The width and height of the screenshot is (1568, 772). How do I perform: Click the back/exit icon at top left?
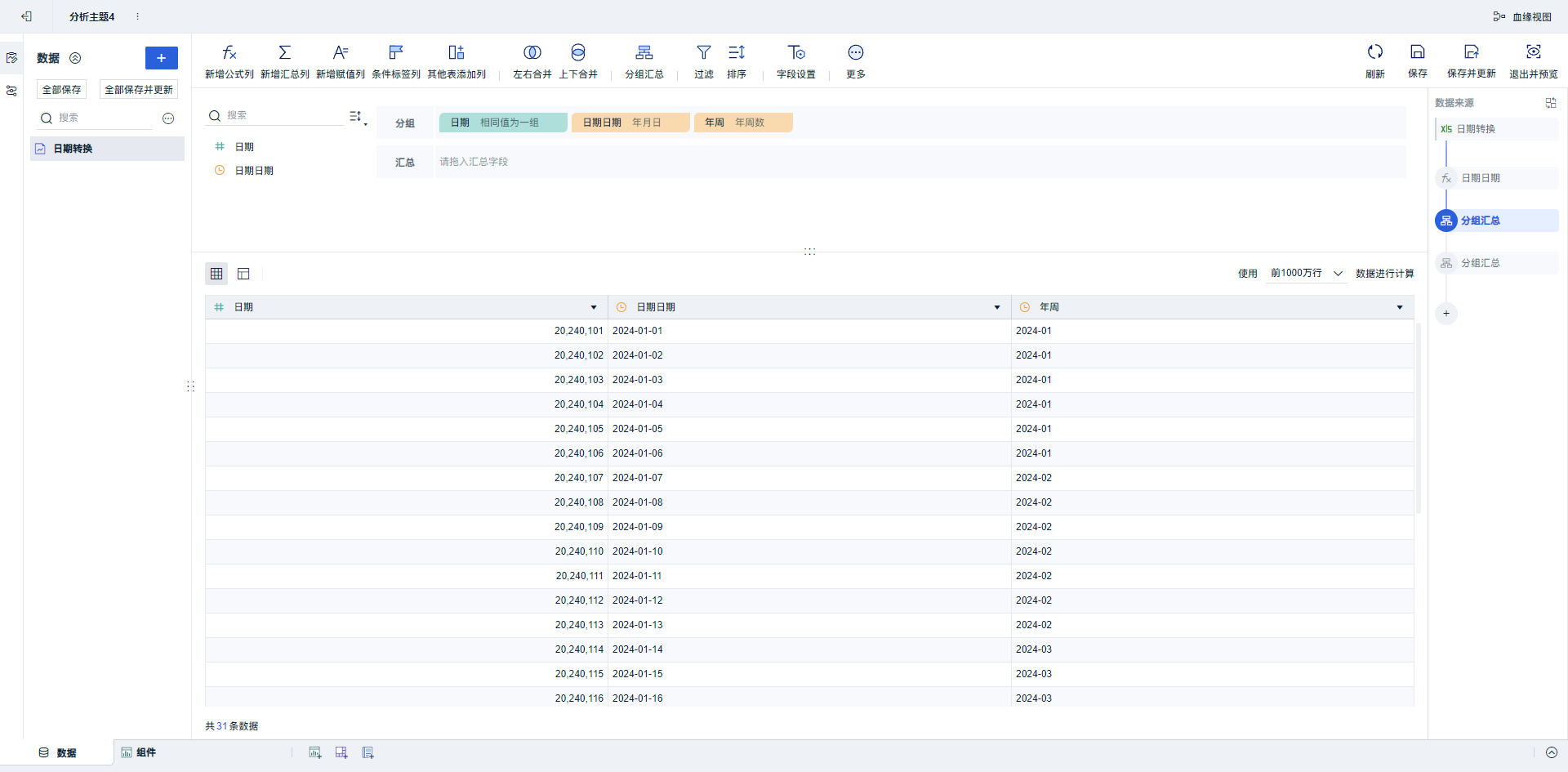(x=26, y=16)
